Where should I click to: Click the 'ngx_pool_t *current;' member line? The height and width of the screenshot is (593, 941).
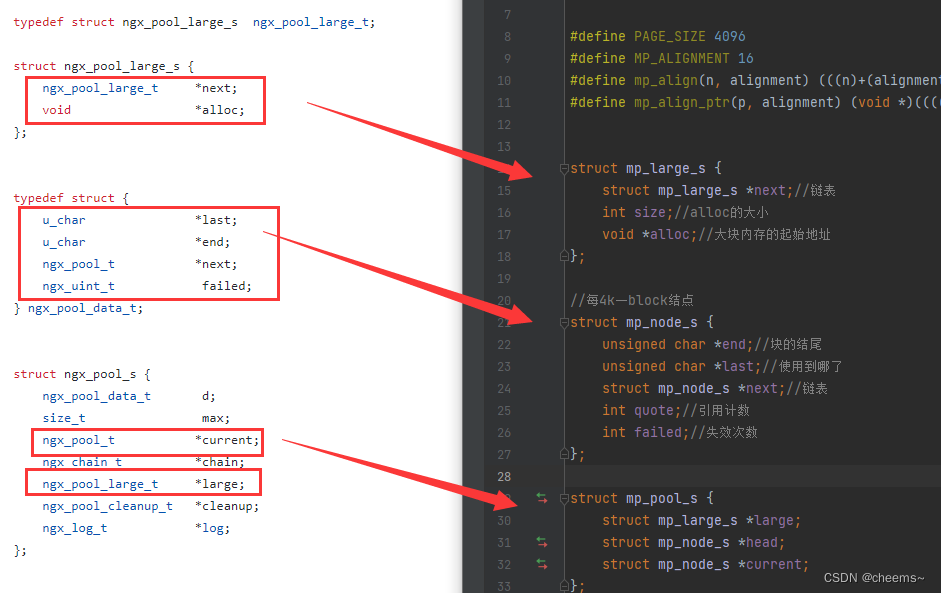[151, 441]
